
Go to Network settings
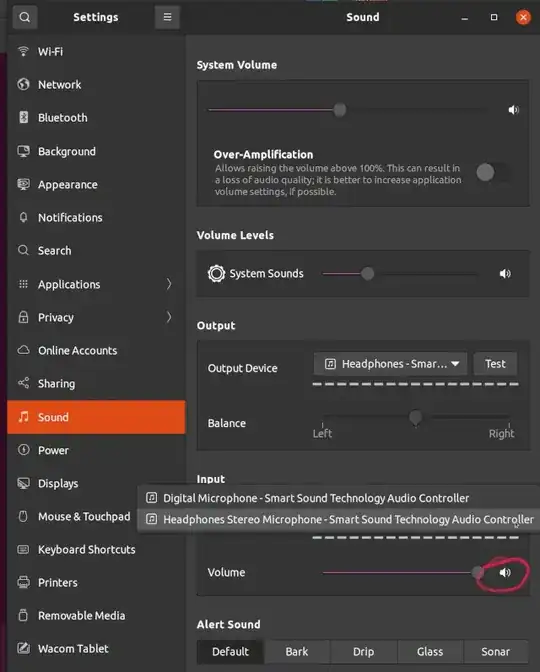(x=96, y=84)
